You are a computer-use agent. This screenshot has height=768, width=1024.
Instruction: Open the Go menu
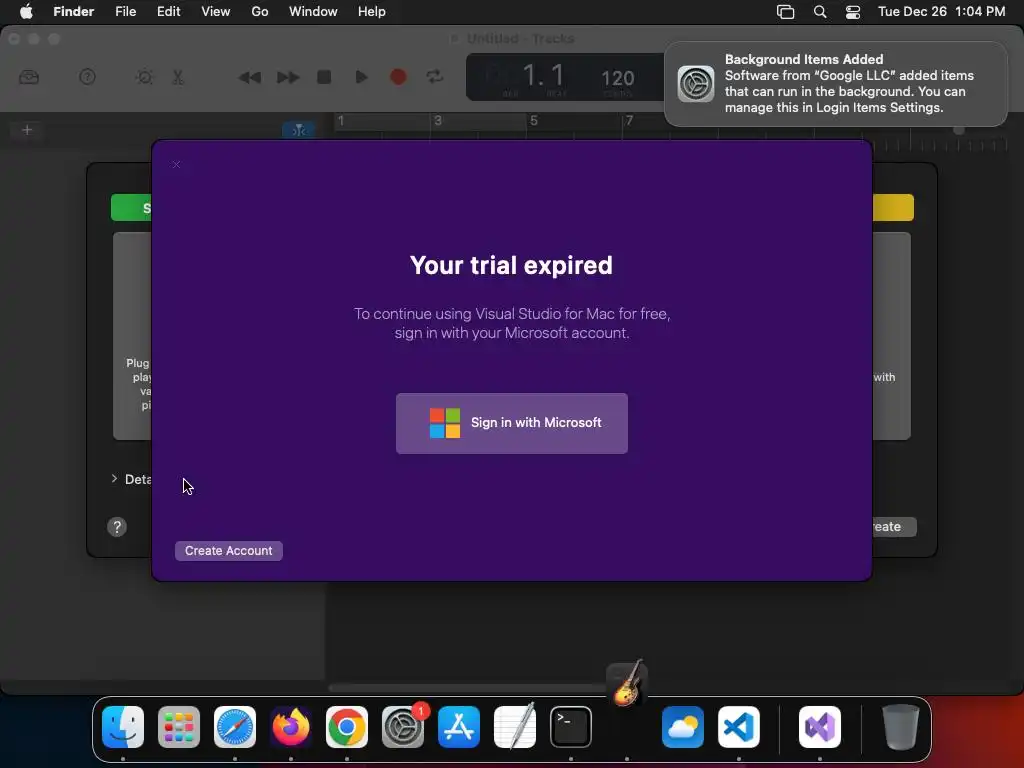click(x=260, y=12)
